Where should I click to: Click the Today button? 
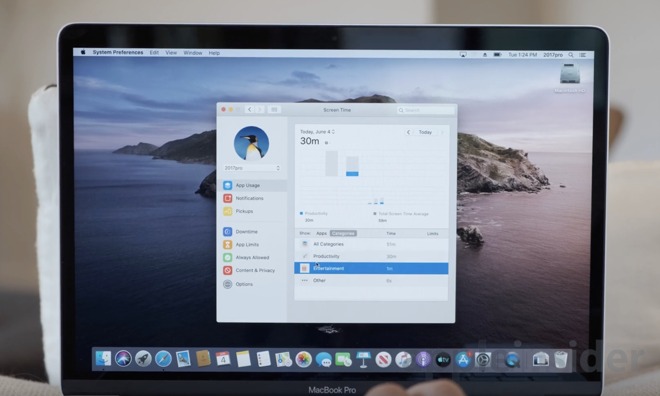point(425,132)
